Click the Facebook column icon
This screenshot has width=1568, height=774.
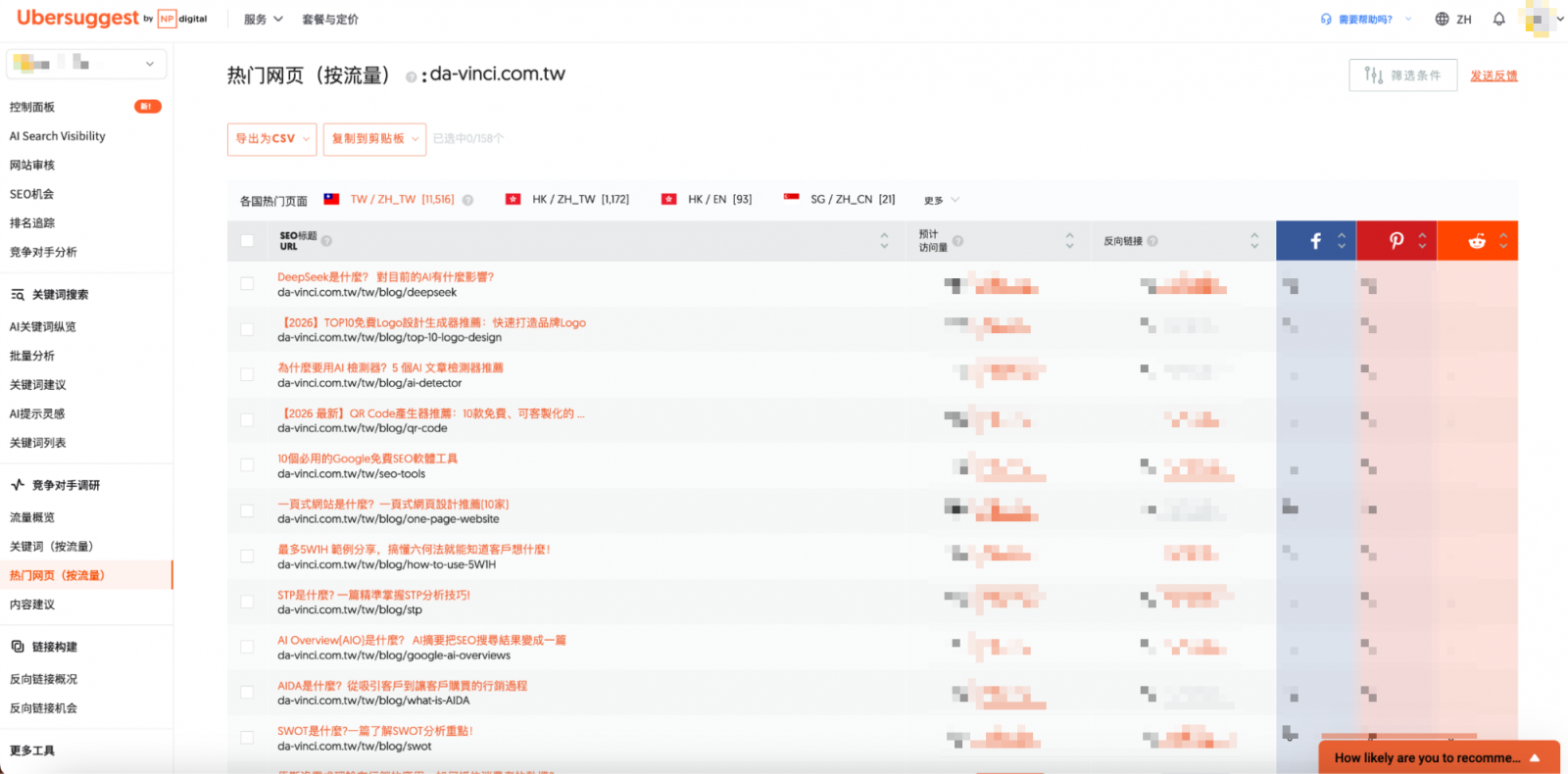pos(1315,241)
